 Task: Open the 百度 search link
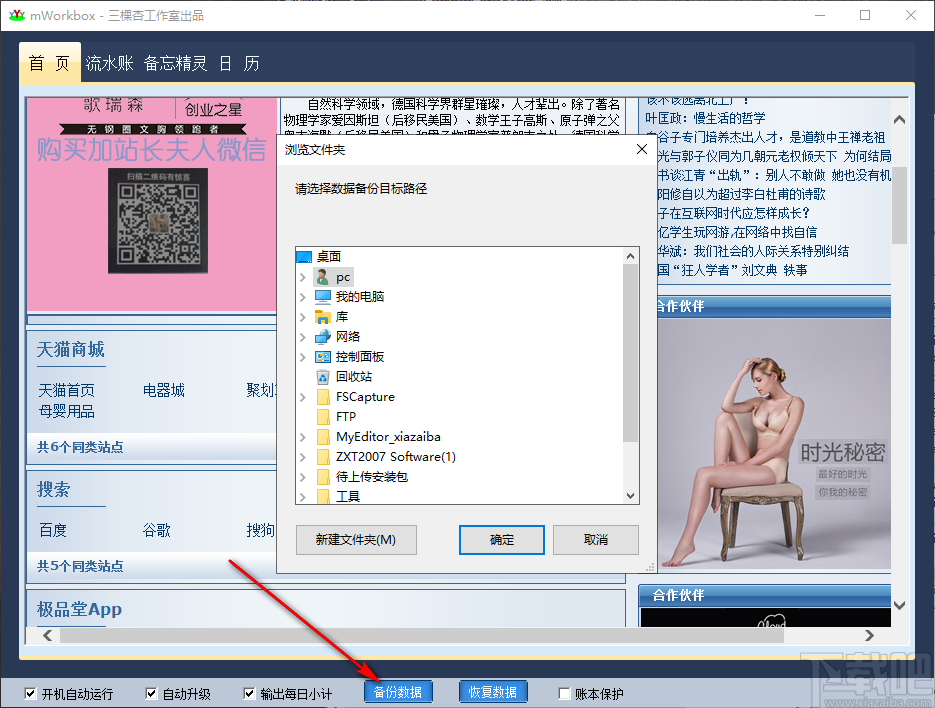52,530
